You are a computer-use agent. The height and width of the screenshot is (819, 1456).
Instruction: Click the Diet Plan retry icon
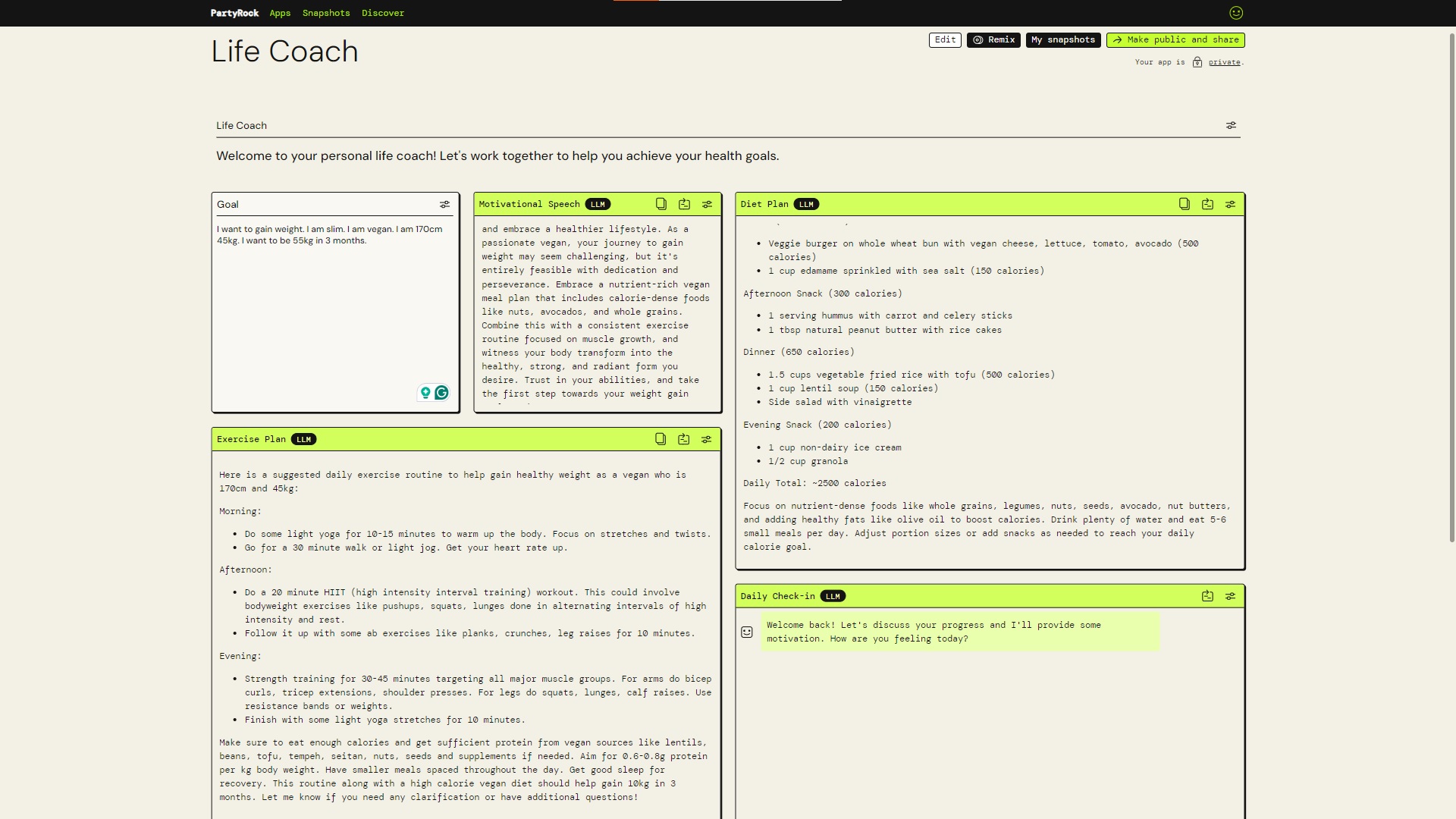[x=1207, y=204]
